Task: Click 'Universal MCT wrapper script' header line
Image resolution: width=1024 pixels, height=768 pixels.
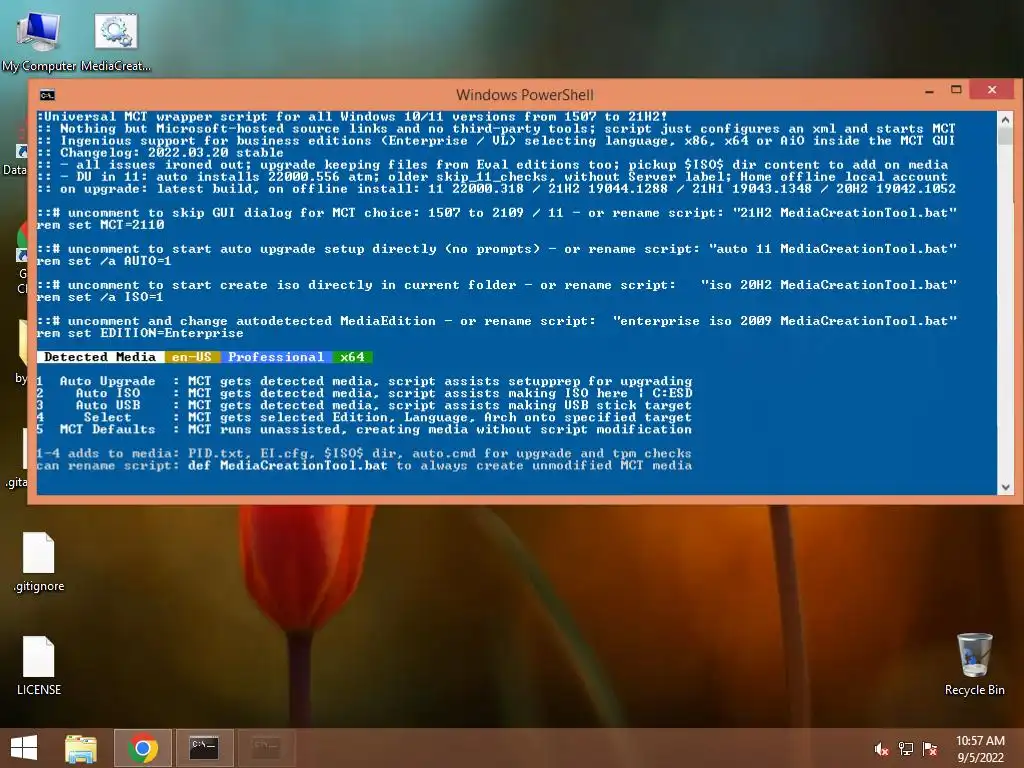Action: click(x=353, y=117)
